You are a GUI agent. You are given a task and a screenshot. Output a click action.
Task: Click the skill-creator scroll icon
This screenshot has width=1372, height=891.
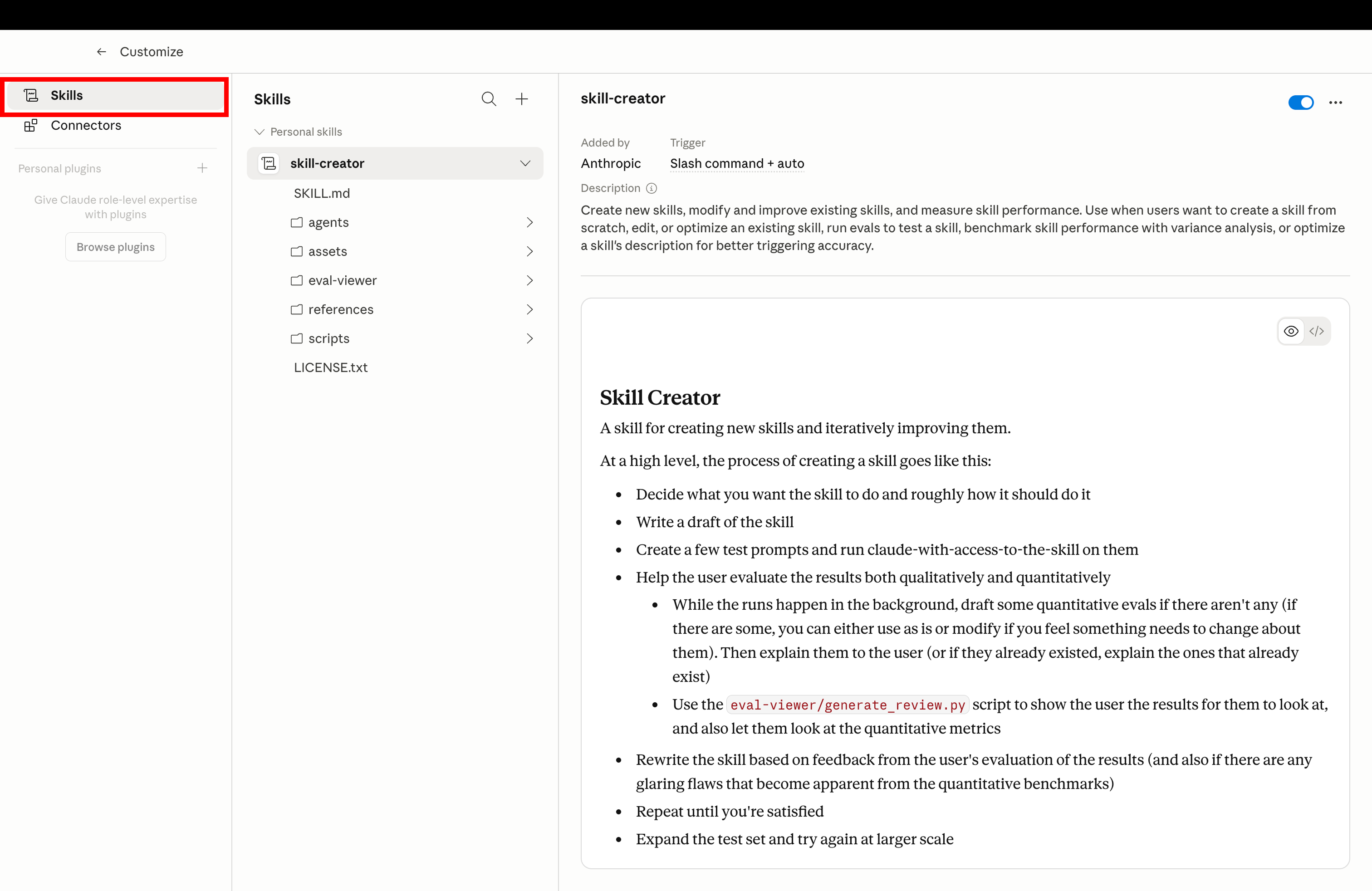click(268, 163)
